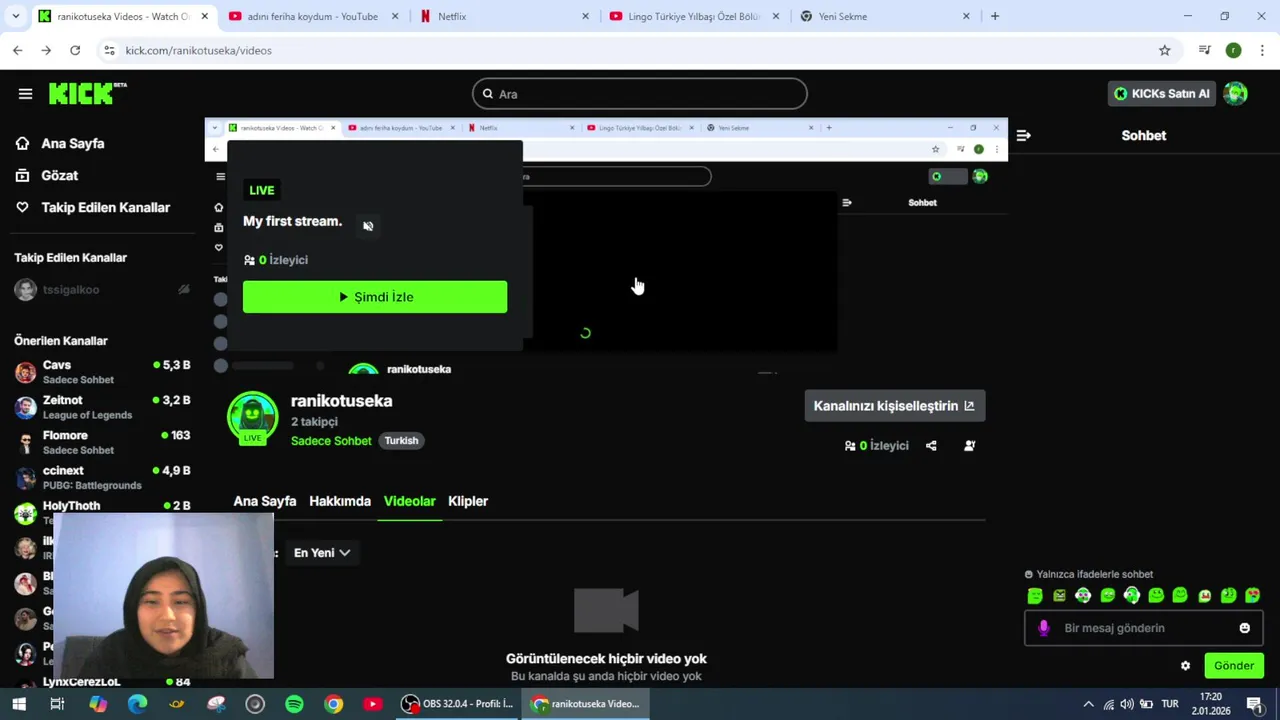Select the Videolar tab

pyautogui.click(x=410, y=501)
